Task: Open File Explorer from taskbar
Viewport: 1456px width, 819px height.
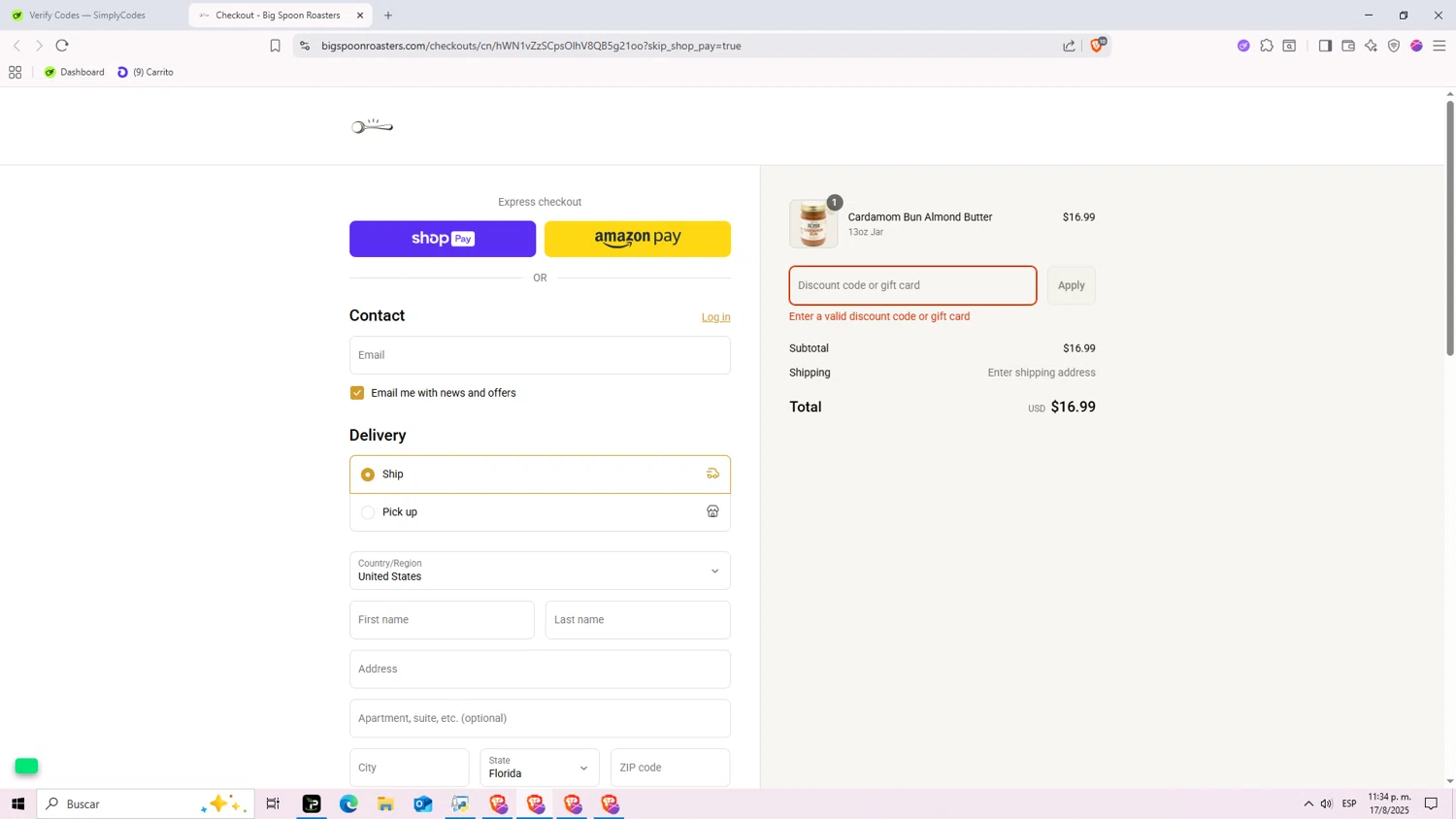Action: click(x=385, y=803)
